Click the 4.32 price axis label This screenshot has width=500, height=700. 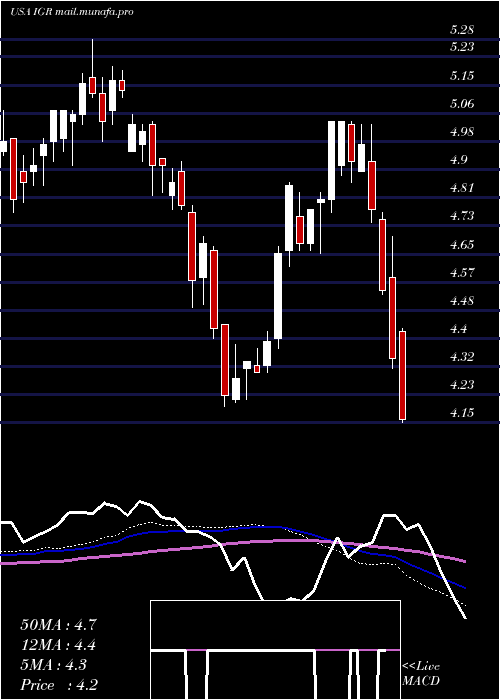(462, 357)
